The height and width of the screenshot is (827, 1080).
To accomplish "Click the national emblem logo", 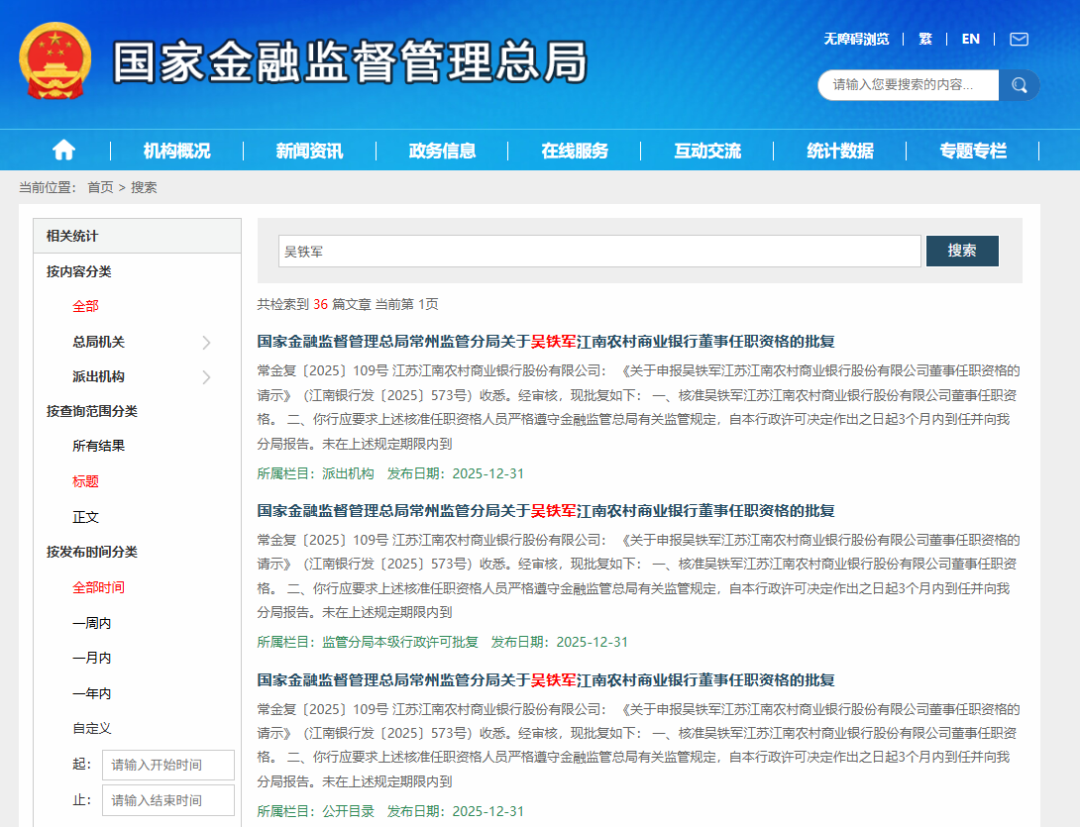I will click(x=55, y=61).
